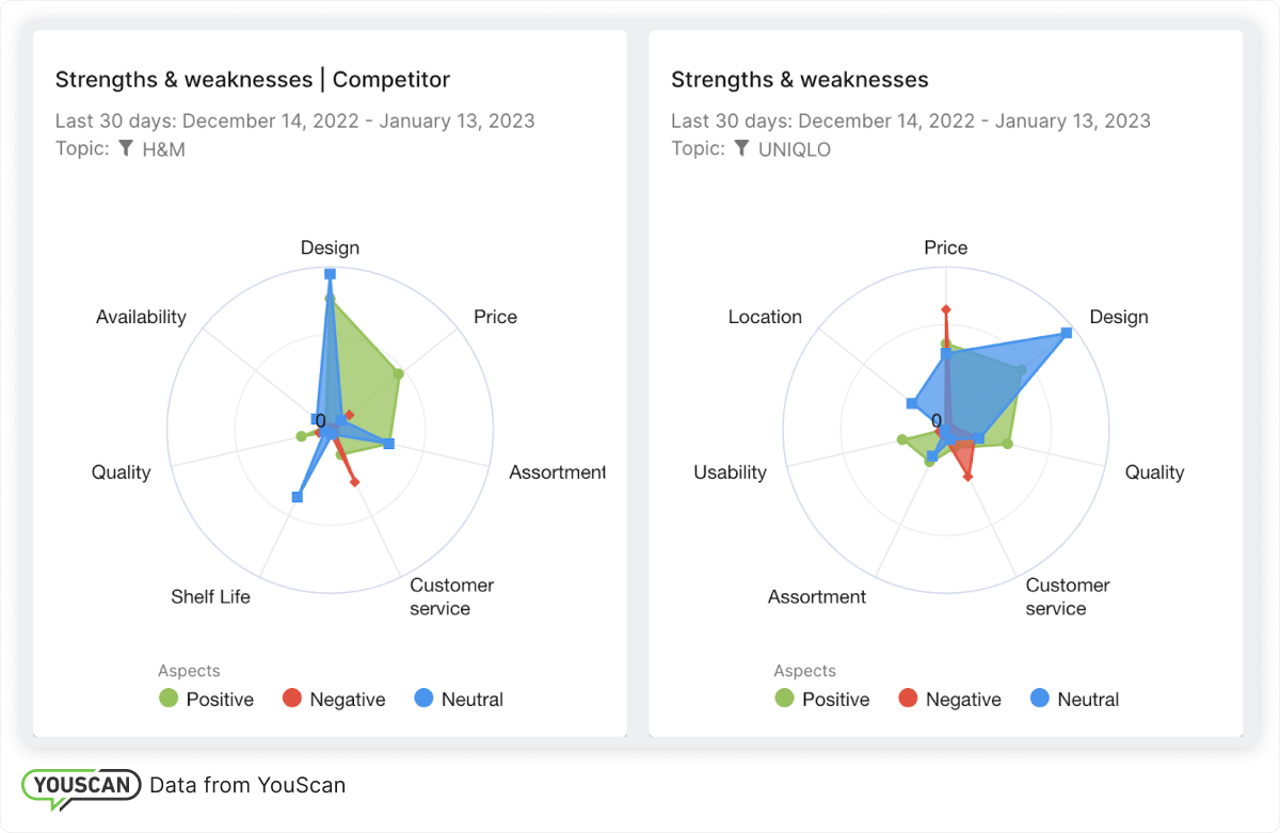1280x833 pixels.
Task: Click the blue Design data point in UNIQLO chart
Action: pos(1066,332)
